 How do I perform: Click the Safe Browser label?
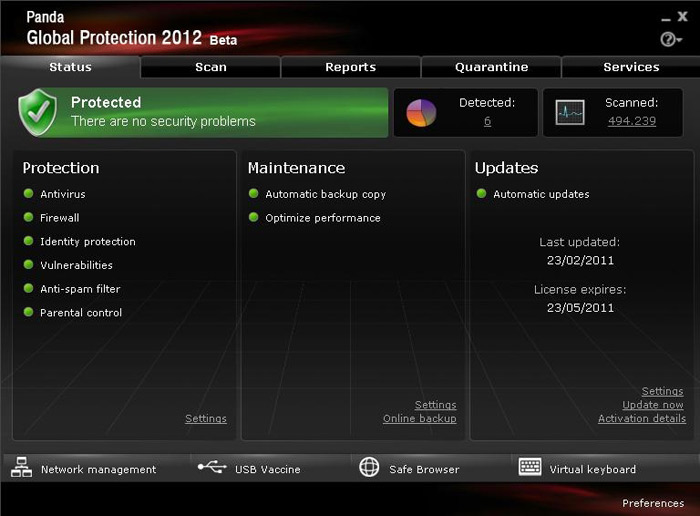pyautogui.click(x=424, y=470)
